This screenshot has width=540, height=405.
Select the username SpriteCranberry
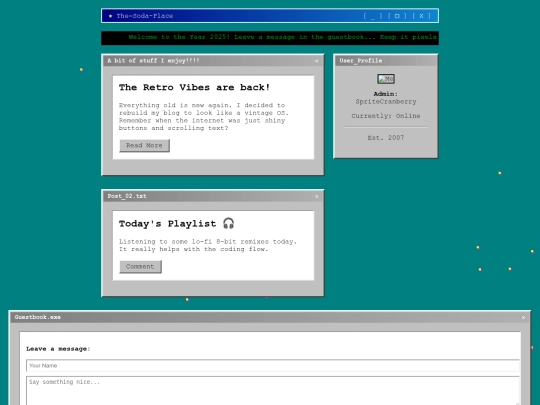(386, 102)
